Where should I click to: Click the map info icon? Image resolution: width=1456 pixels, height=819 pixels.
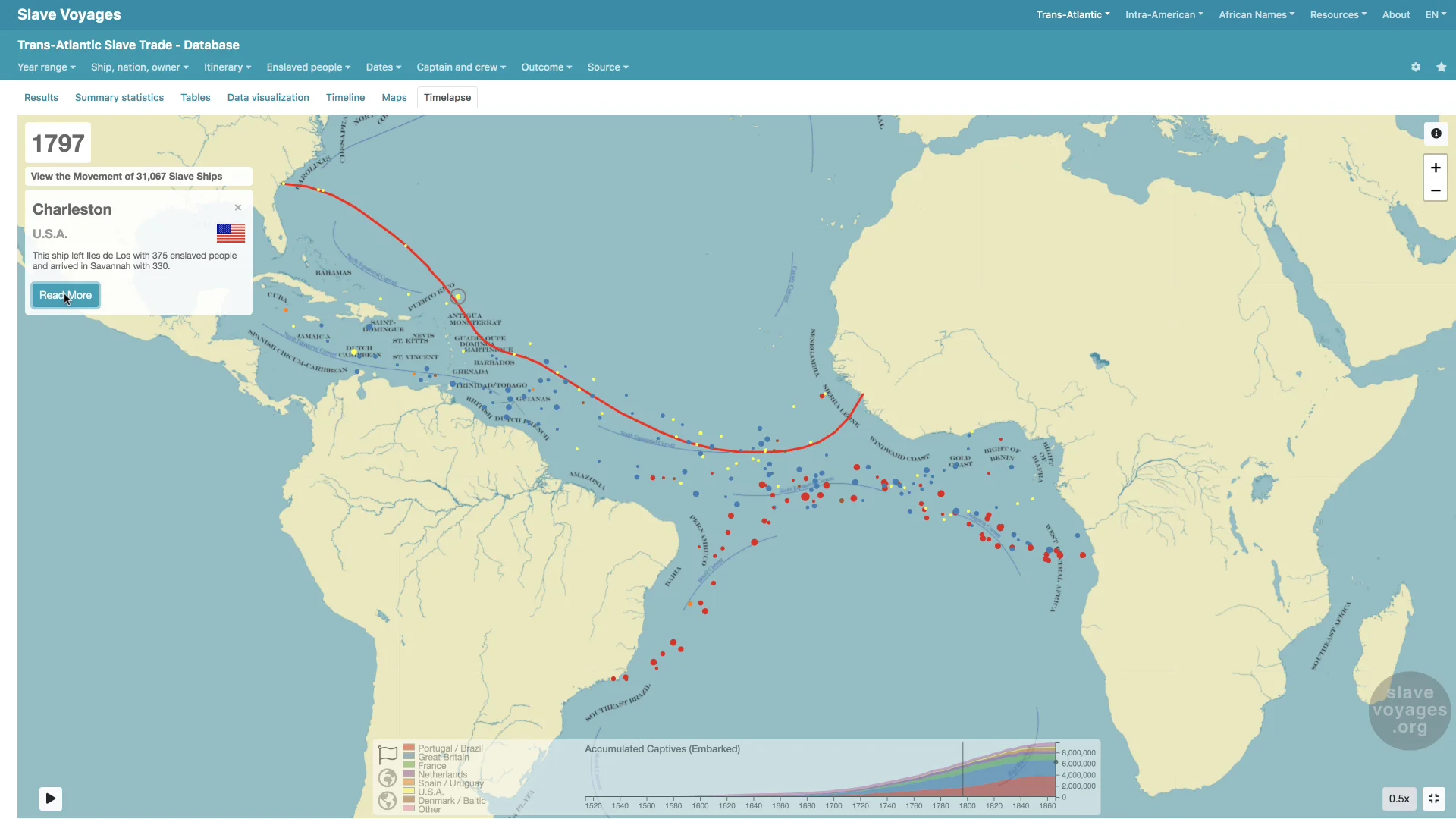(x=1436, y=133)
